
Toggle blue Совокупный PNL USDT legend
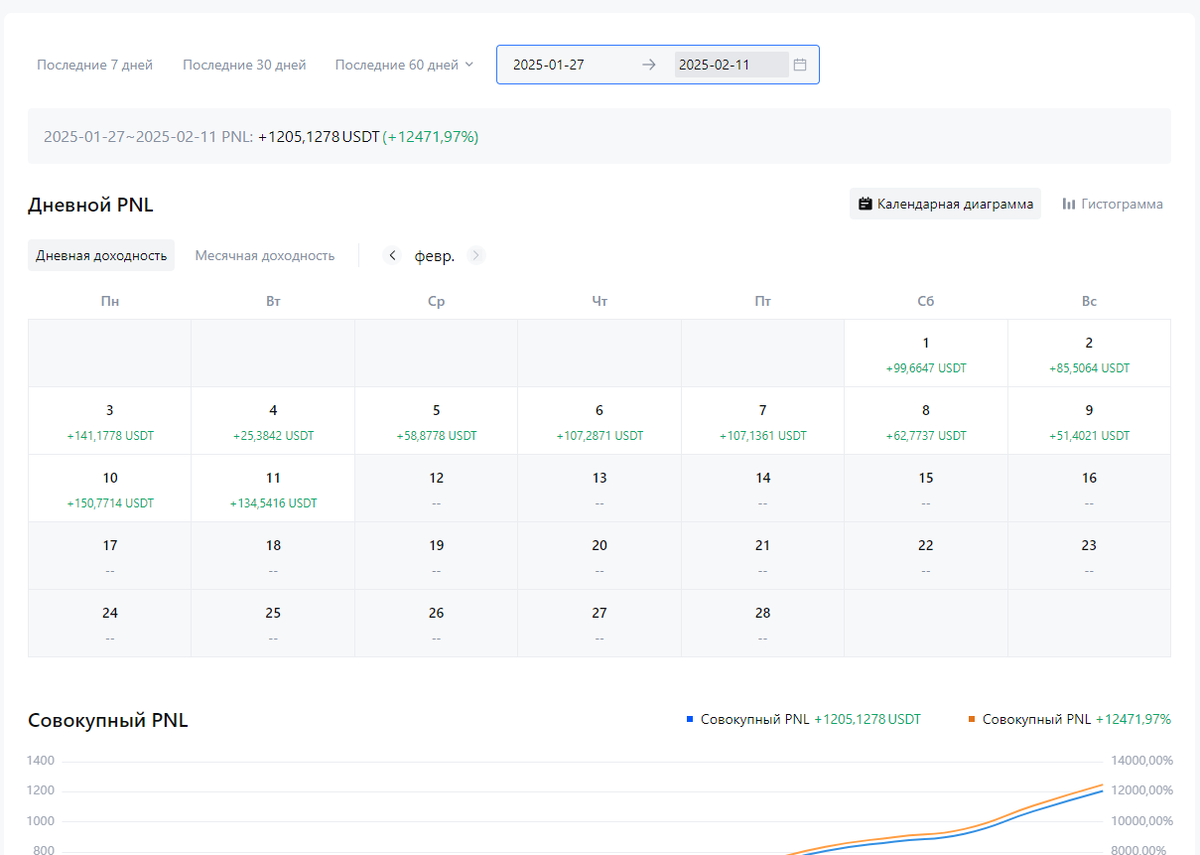[x=803, y=719]
